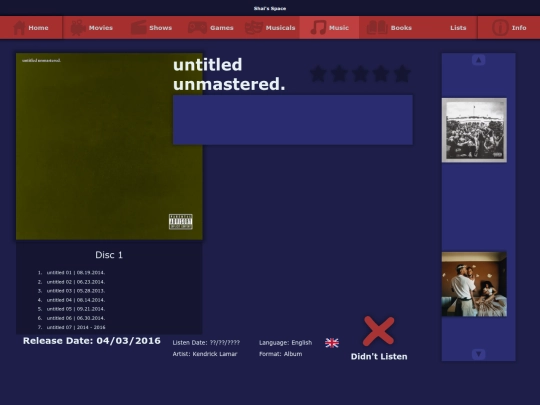Image resolution: width=540 pixels, height=405 pixels.
Task: Select the Musicals tab
Action: pos(270,28)
